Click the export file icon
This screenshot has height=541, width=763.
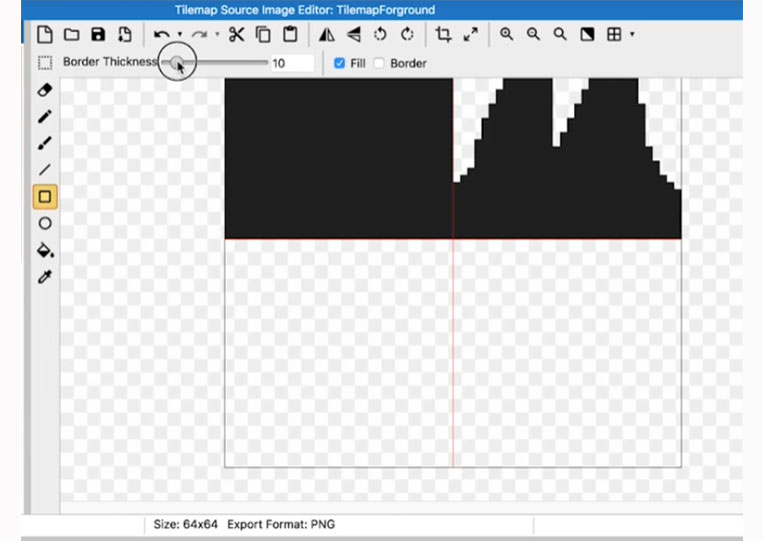click(x=125, y=35)
